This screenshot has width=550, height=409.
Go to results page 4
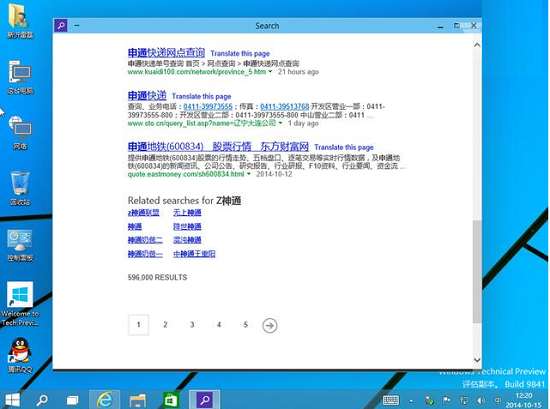(x=219, y=325)
